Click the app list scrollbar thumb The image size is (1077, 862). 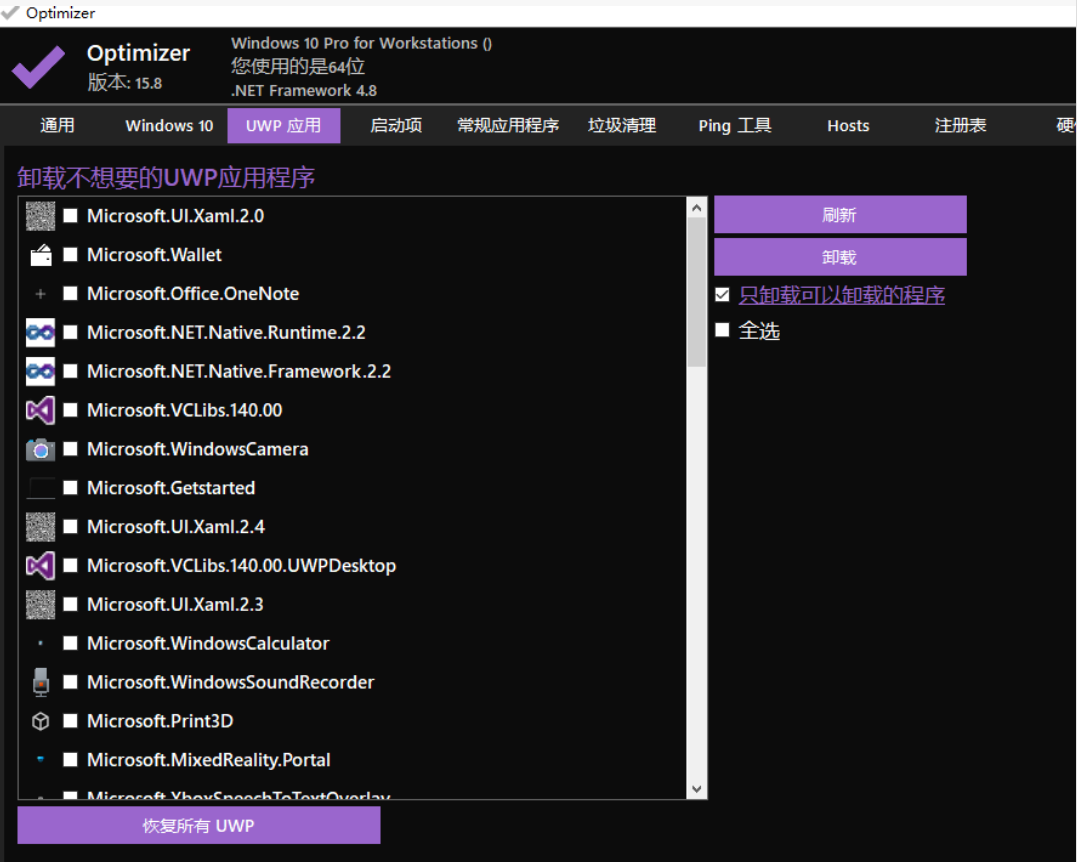(696, 292)
